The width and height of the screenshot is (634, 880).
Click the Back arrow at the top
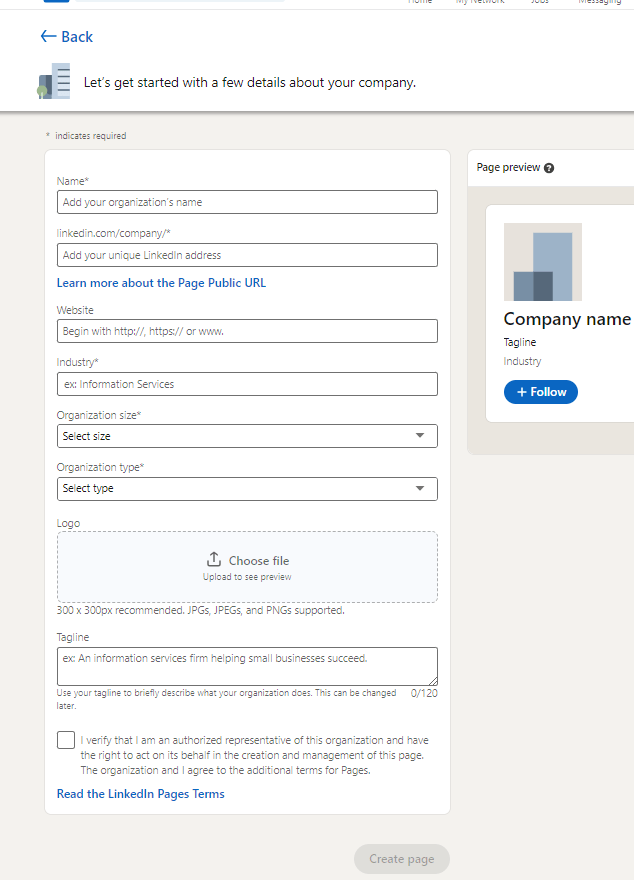[x=48, y=36]
